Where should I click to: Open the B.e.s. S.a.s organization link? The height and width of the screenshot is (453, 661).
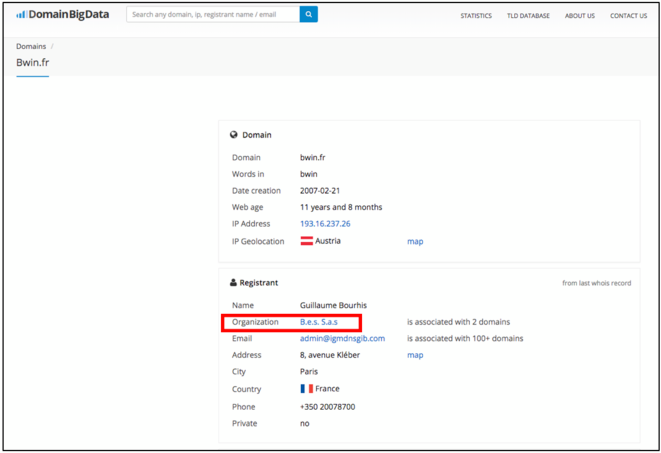point(319,322)
